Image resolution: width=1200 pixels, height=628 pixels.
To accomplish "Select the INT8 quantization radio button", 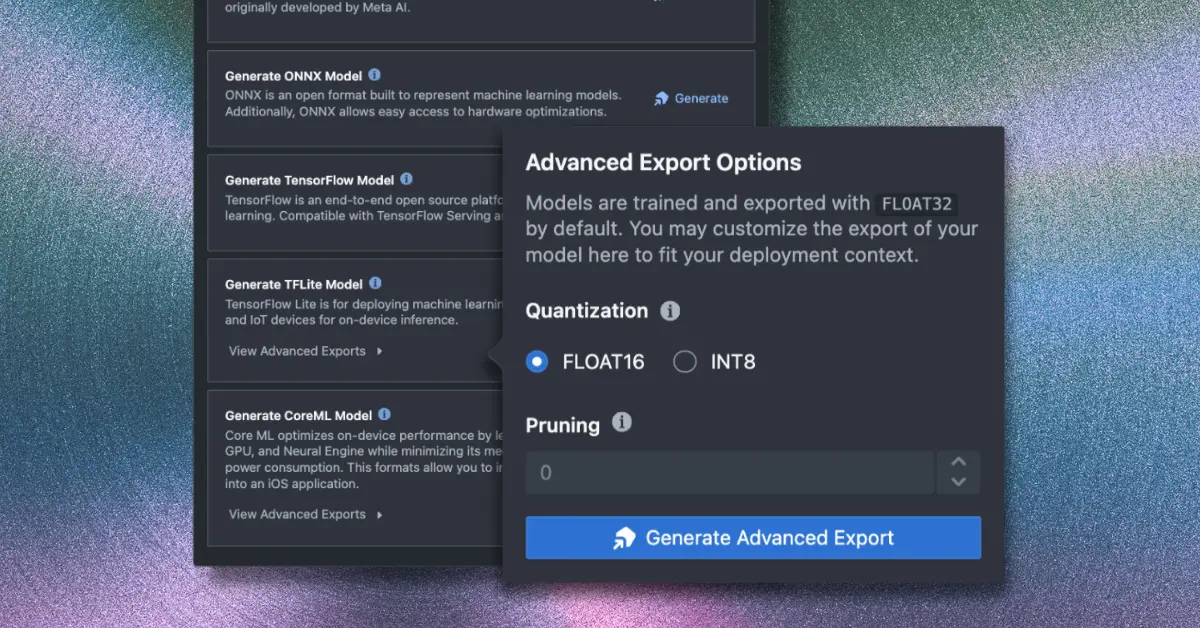I will pos(685,361).
